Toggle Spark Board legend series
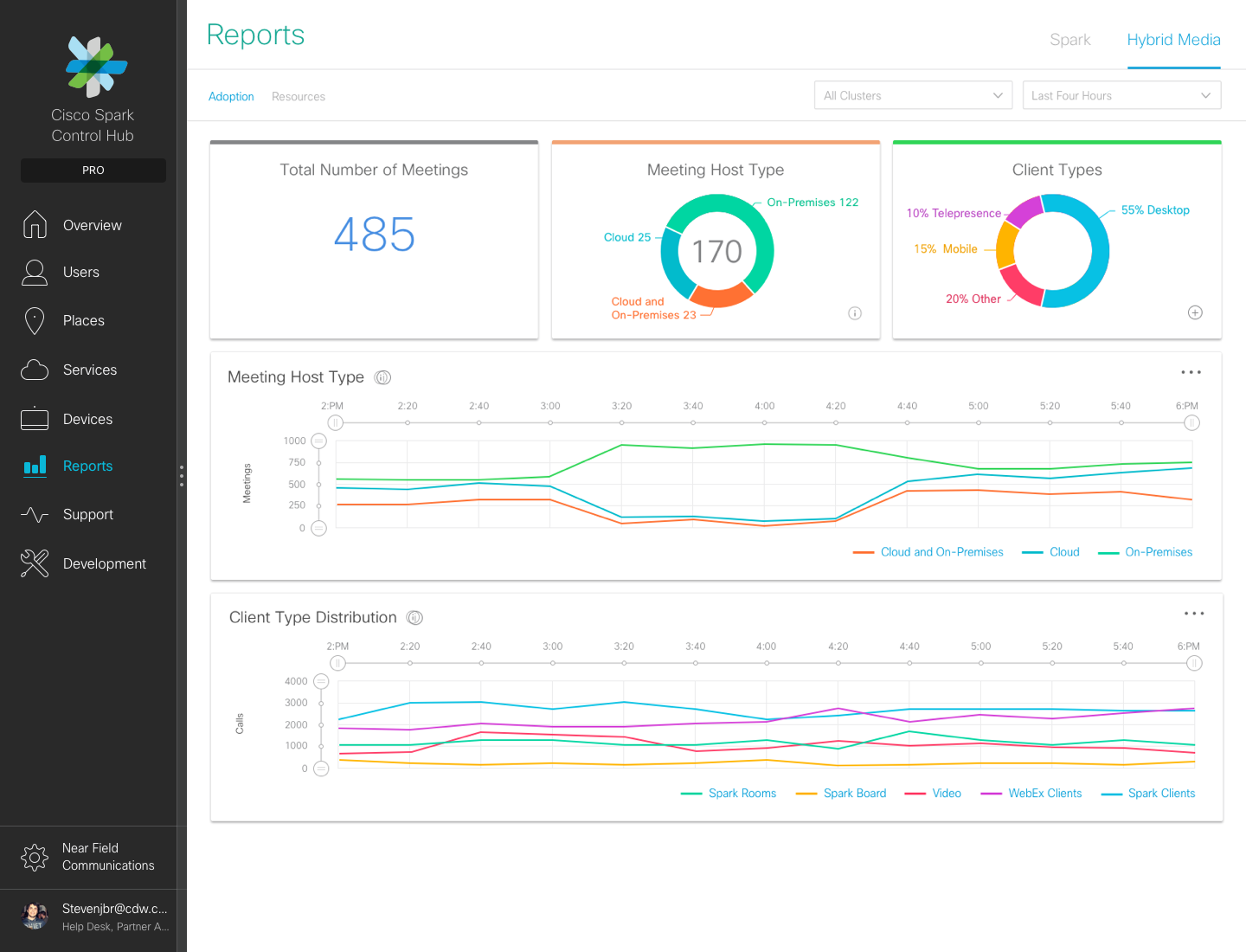This screenshot has width=1246, height=952. (x=841, y=794)
